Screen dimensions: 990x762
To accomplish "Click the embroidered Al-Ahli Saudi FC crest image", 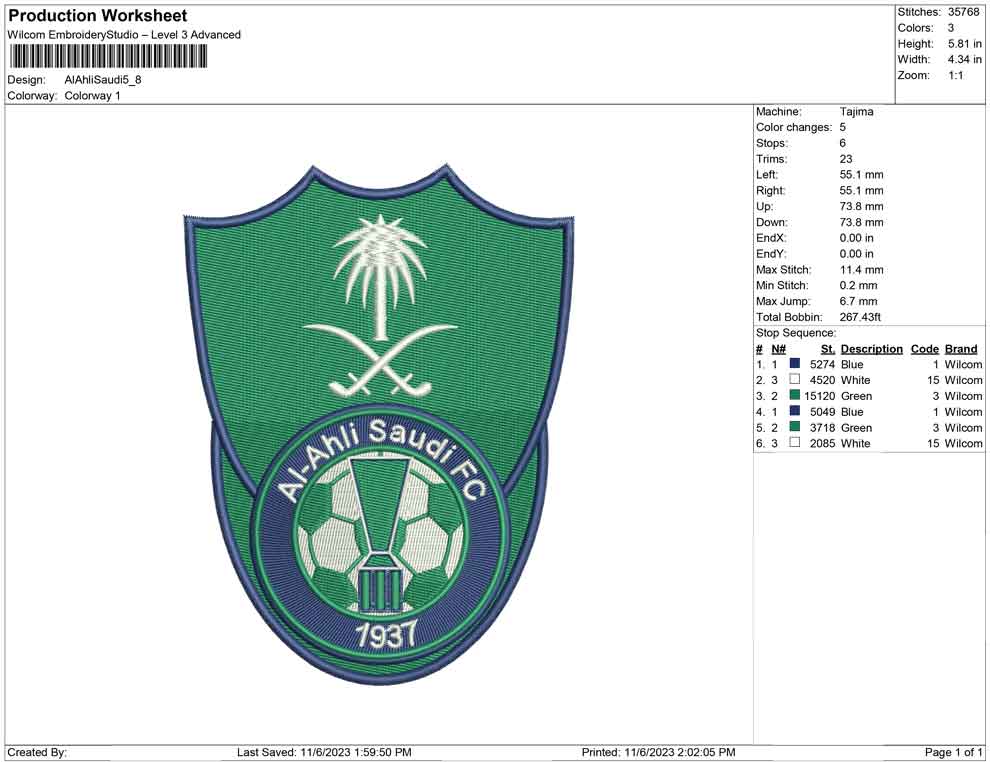I will (379, 424).
